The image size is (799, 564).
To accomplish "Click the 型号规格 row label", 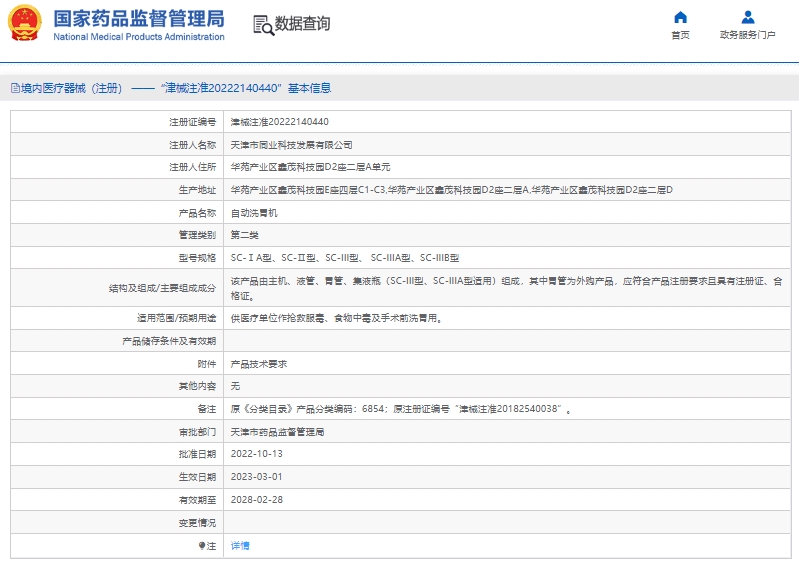I will coord(197,258).
